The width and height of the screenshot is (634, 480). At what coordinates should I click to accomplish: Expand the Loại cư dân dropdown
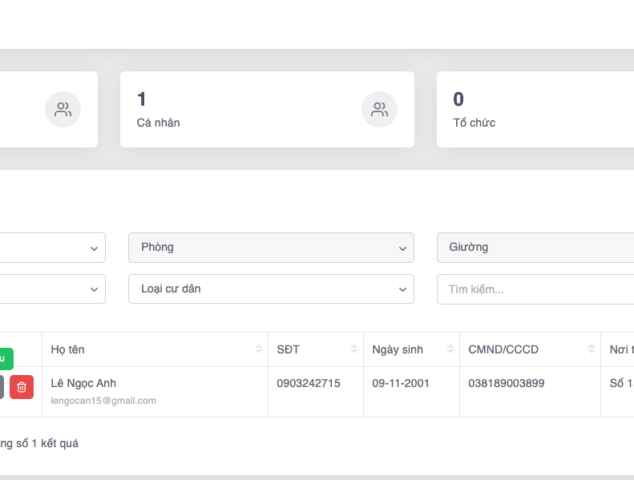271,289
